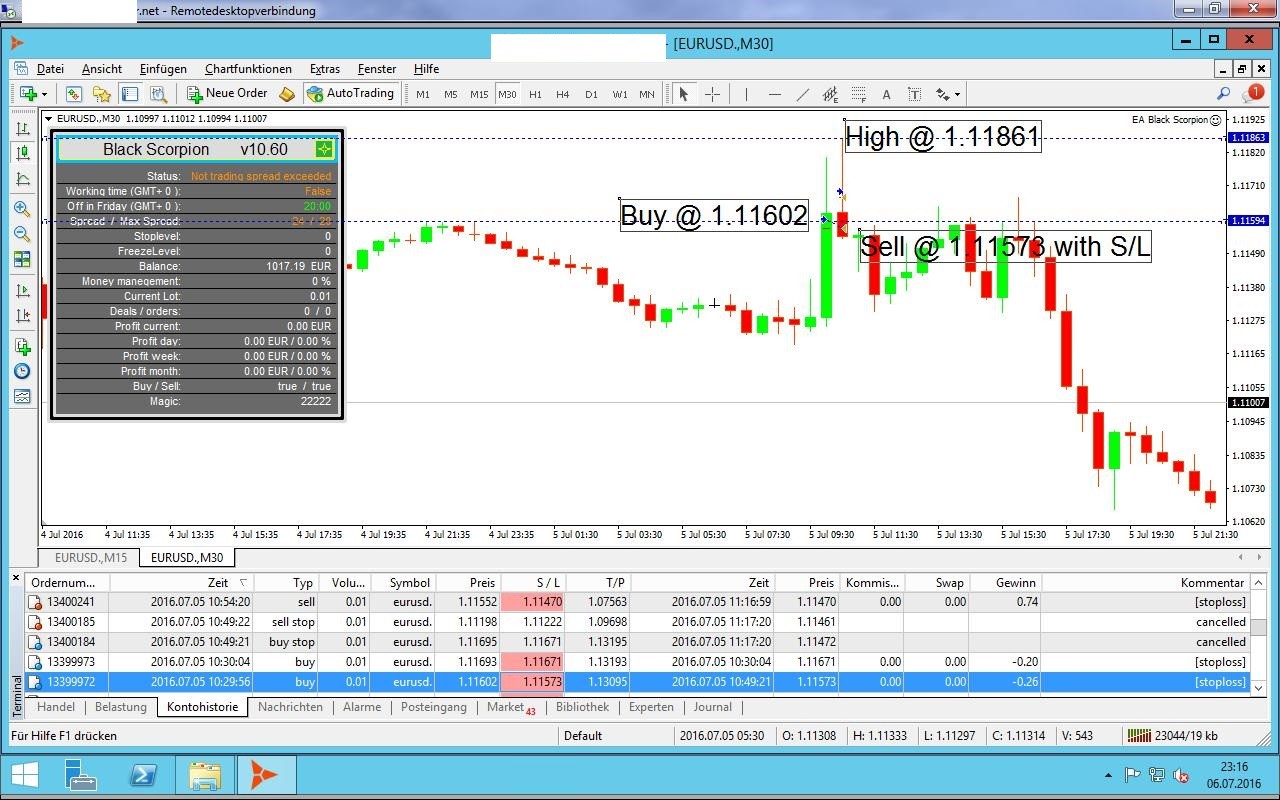Switch chart to MN timeframe
Screen dimensions: 1280x800
(647, 94)
